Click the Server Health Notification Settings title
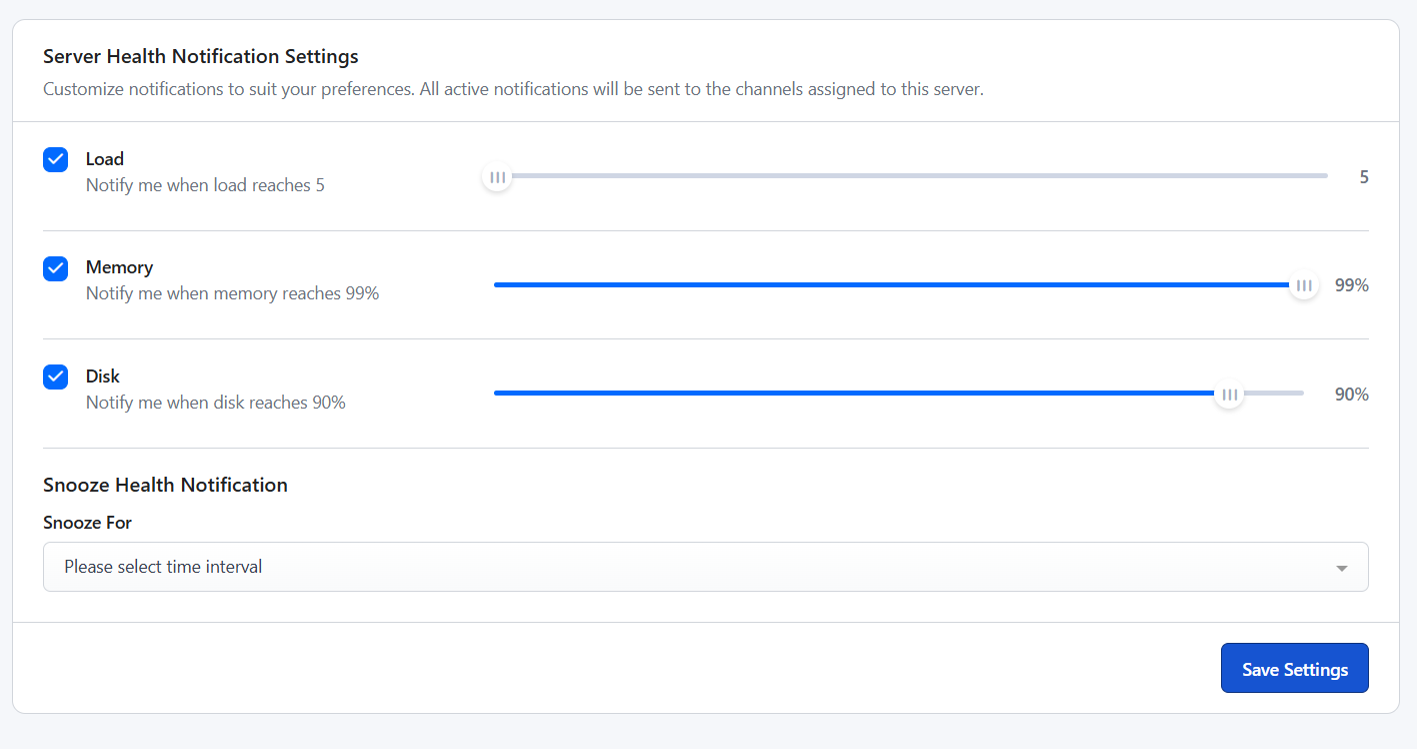The width and height of the screenshot is (1417, 749). coord(200,56)
